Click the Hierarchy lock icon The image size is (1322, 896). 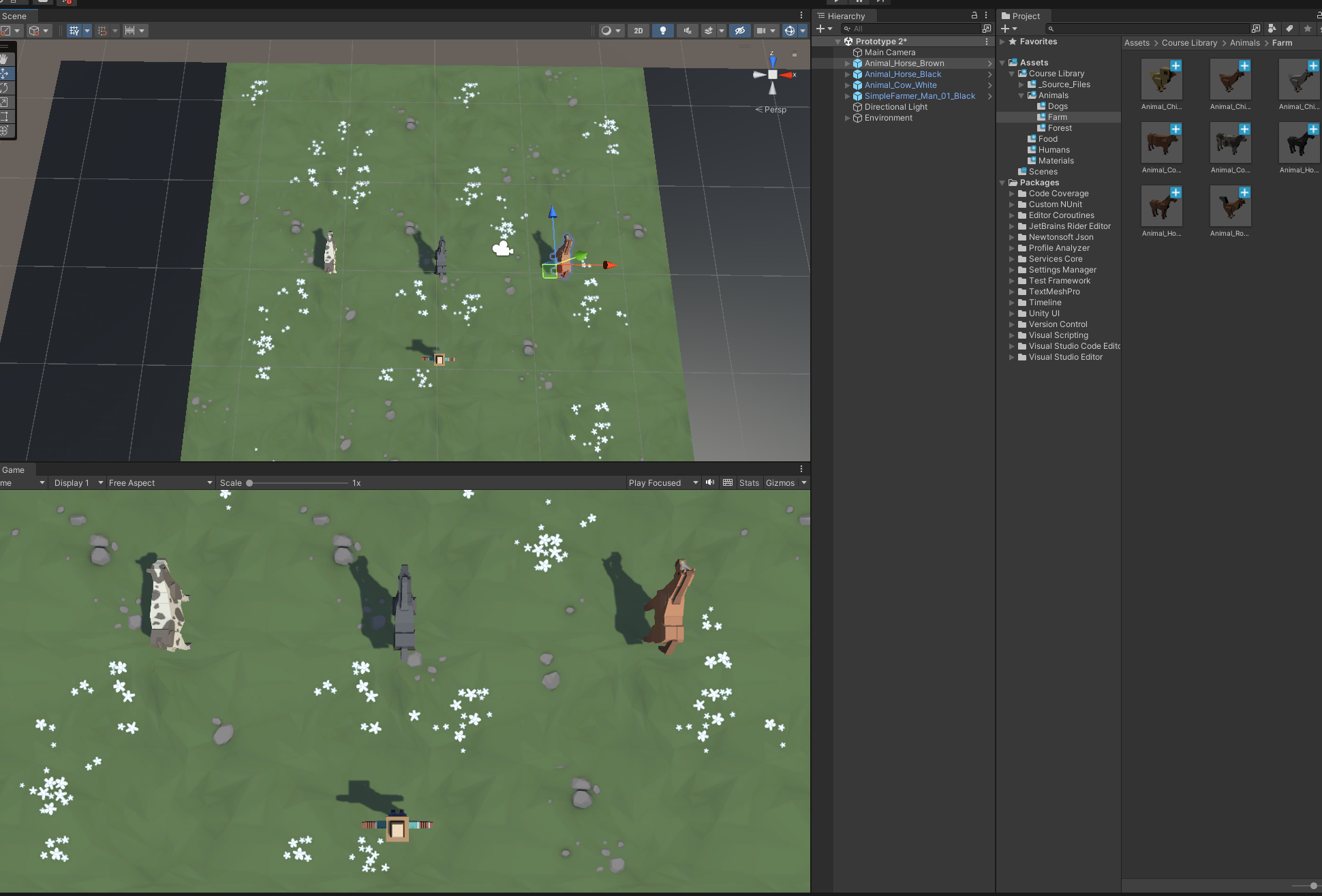[x=974, y=15]
